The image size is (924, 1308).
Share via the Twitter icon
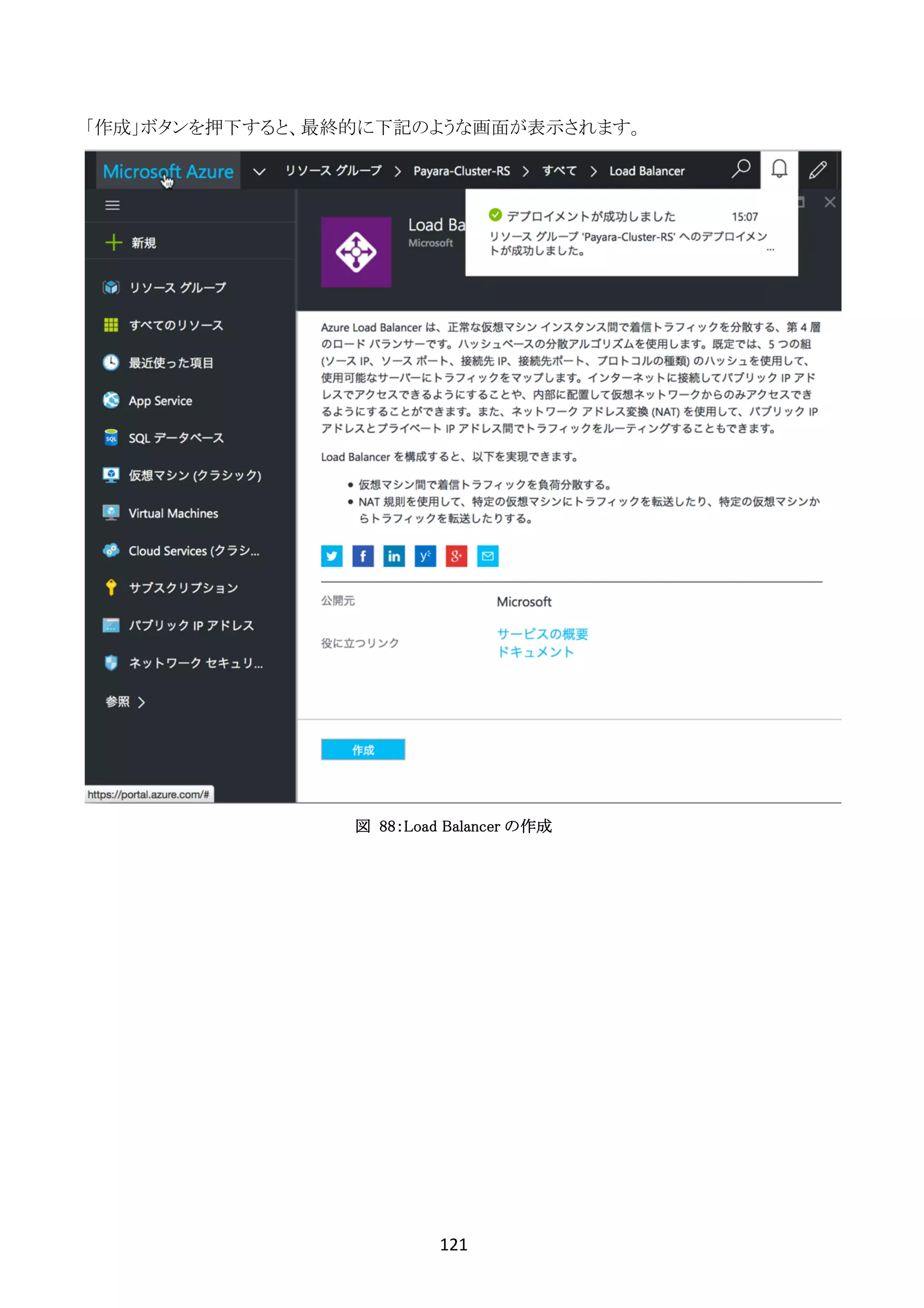331,556
